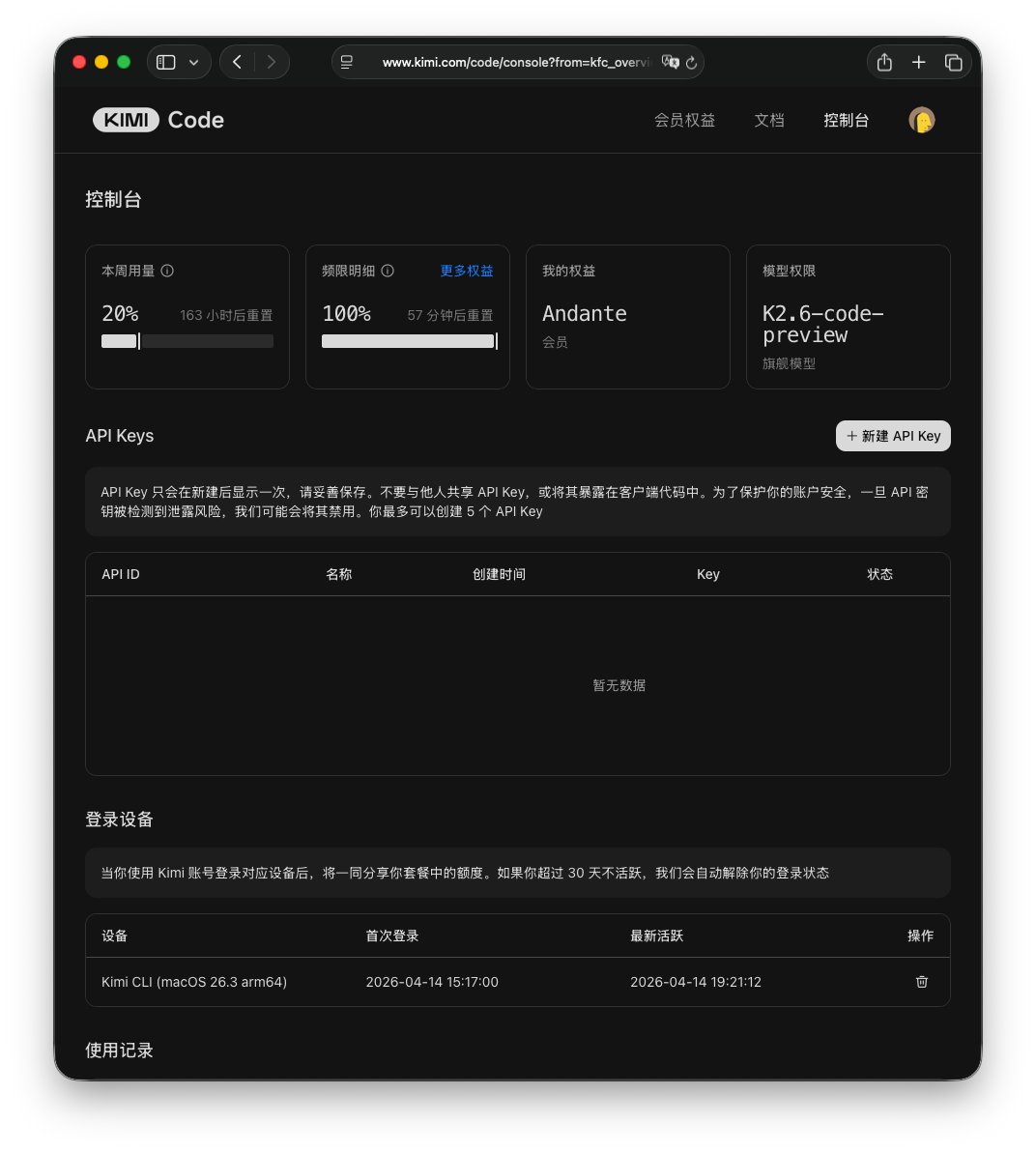Image resolution: width=1036 pixels, height=1152 pixels.
Task: Click the 名称 column header
Action: pyautogui.click(x=338, y=574)
